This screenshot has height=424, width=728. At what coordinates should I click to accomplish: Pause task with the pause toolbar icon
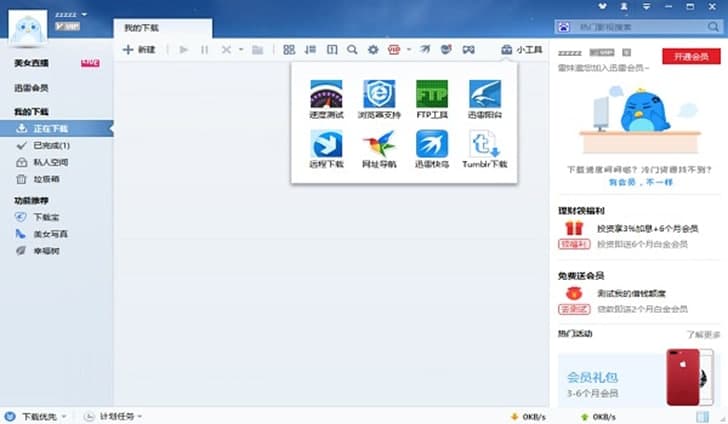pyautogui.click(x=204, y=49)
